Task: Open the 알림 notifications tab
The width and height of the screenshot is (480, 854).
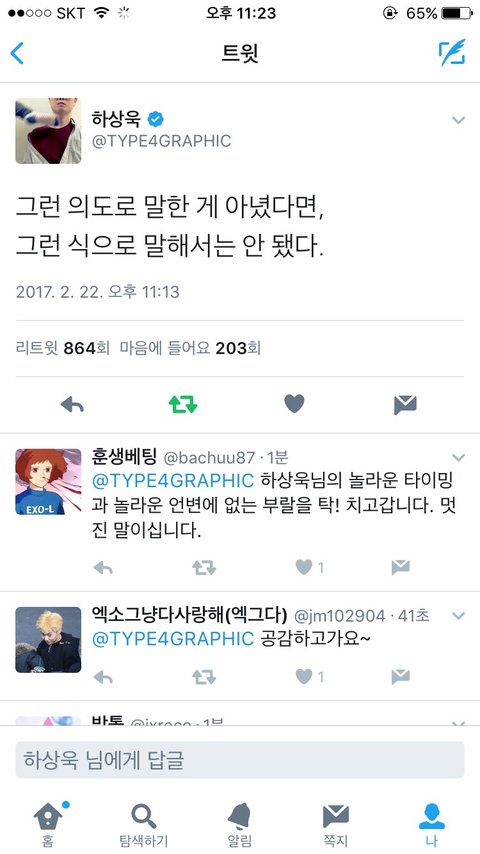Action: [x=240, y=824]
